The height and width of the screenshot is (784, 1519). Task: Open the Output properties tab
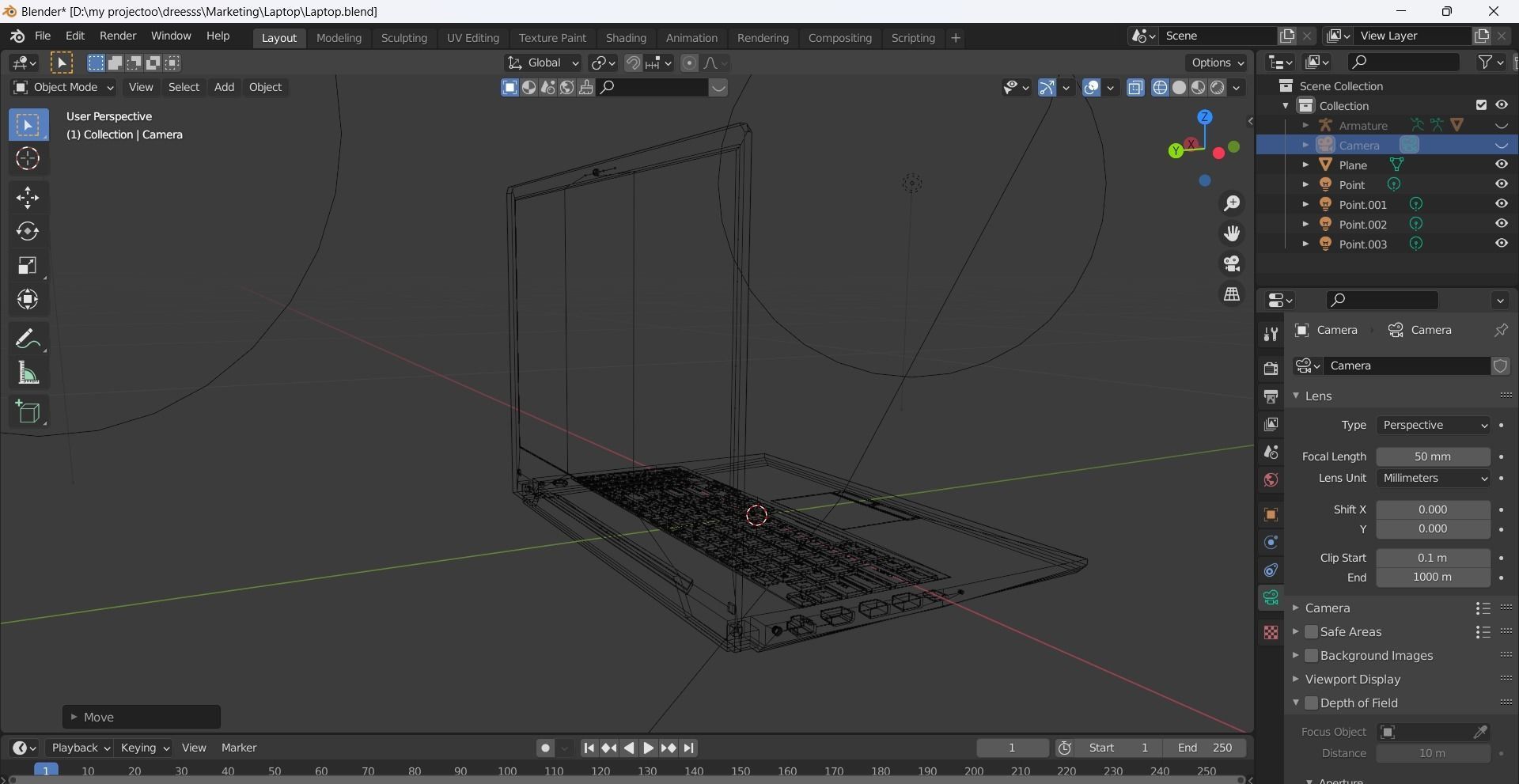[1271, 396]
